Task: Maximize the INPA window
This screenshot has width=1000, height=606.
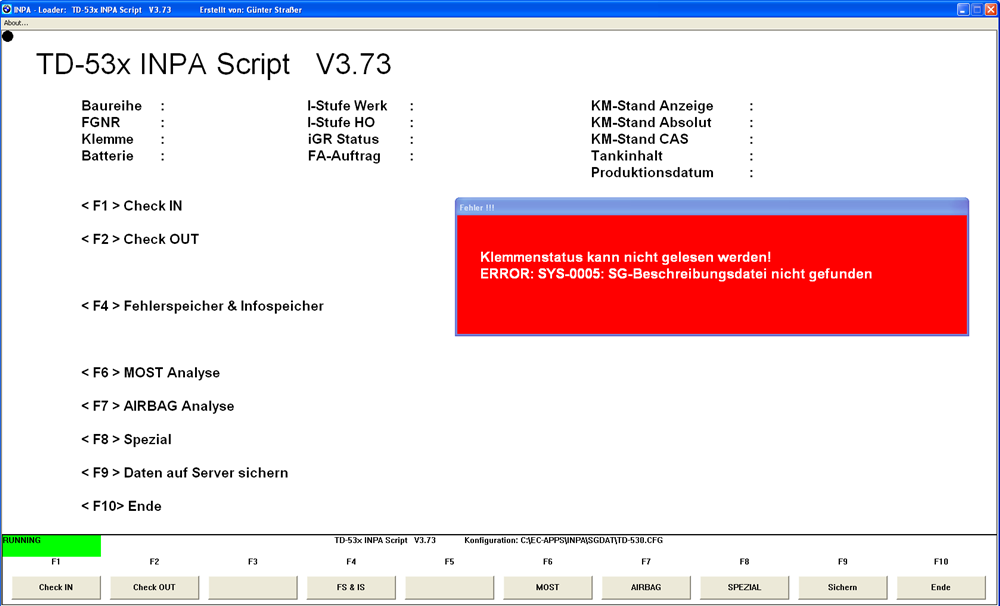Action: [x=976, y=9]
